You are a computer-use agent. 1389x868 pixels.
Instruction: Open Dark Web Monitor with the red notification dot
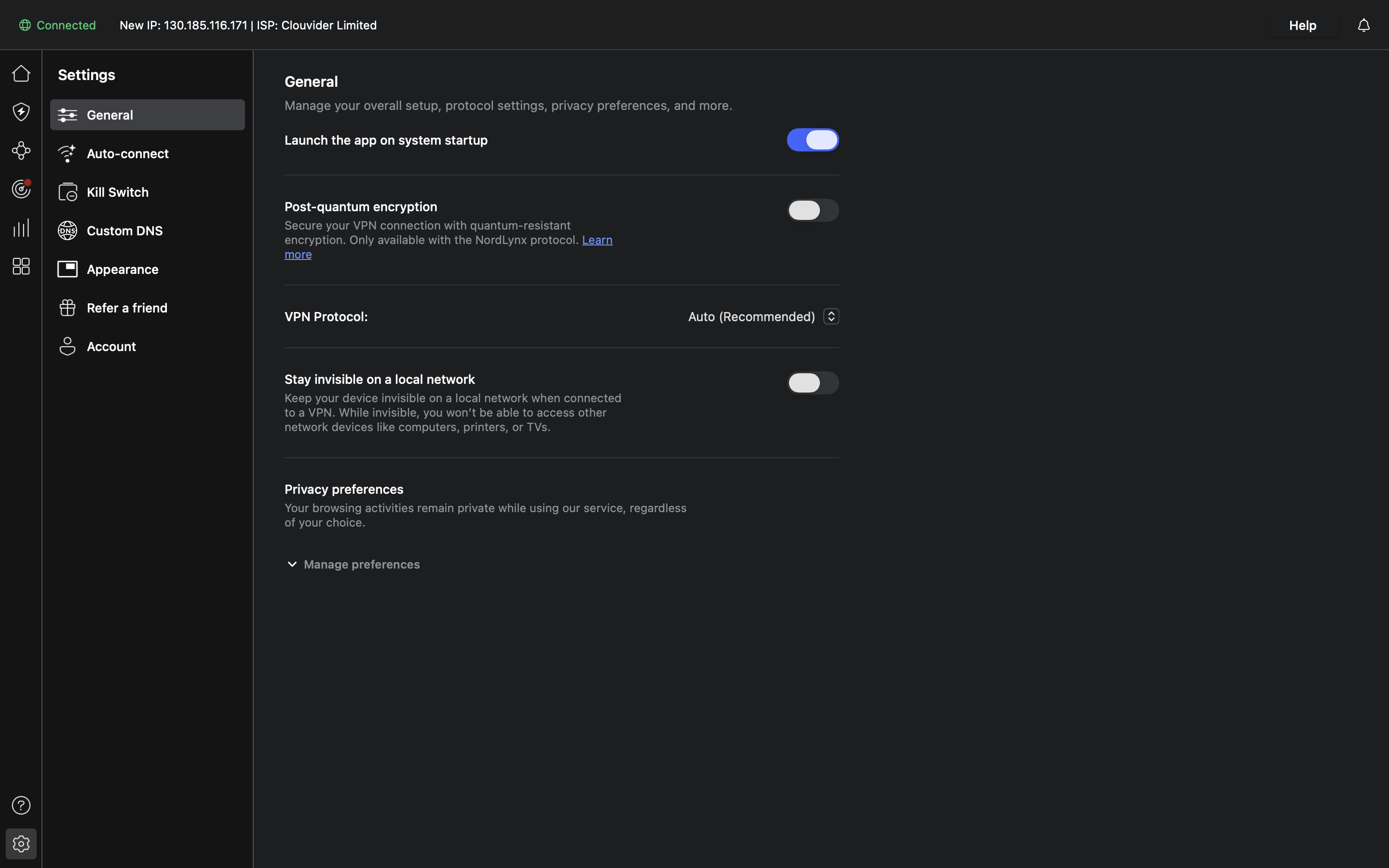[x=21, y=189]
